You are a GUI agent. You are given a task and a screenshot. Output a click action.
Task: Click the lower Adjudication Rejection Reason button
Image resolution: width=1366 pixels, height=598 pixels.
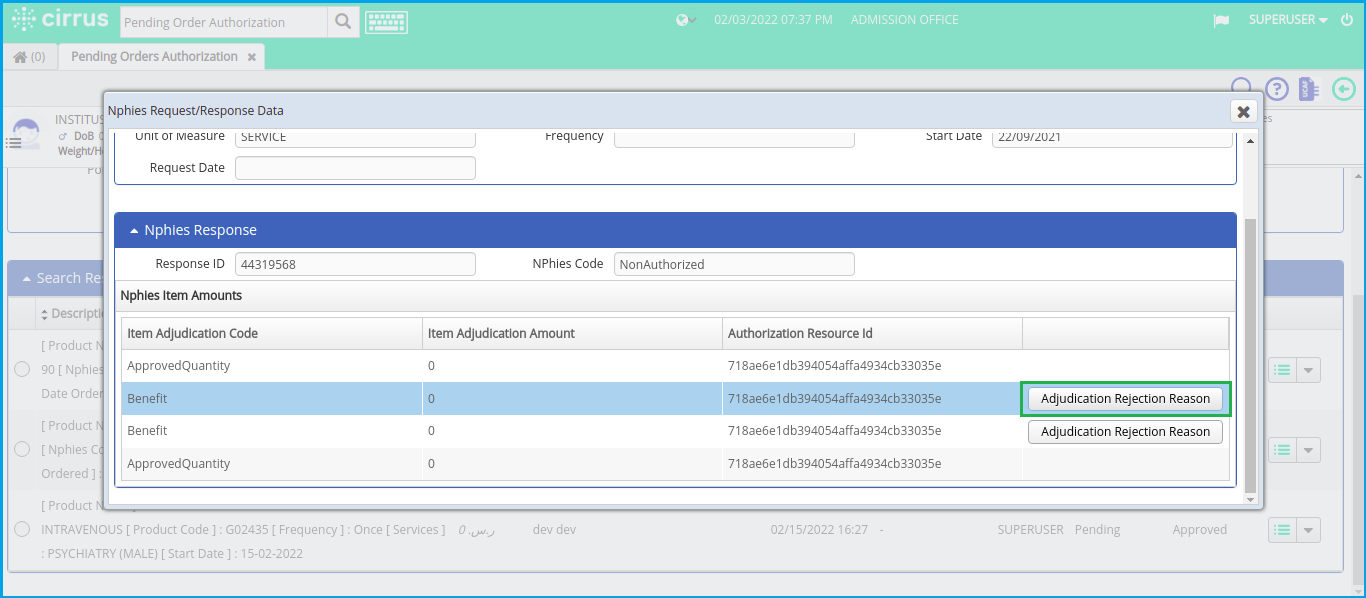[x=1125, y=431]
